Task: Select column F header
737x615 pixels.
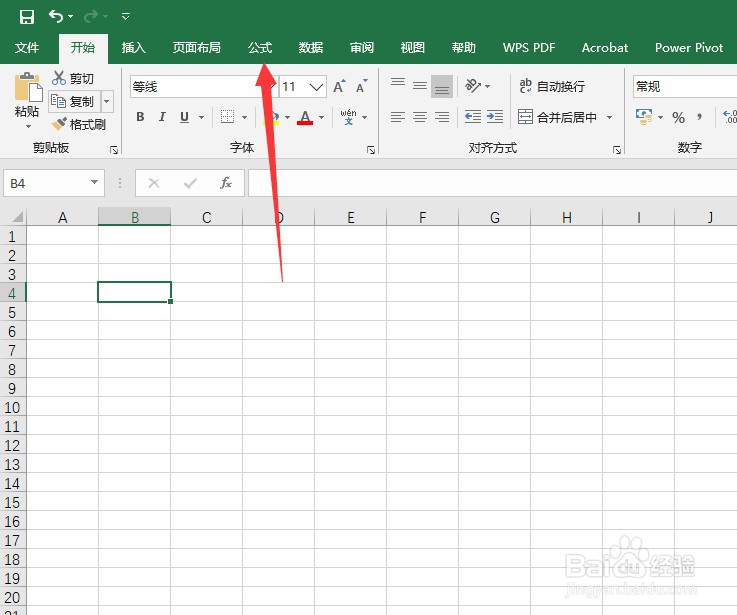Action: pyautogui.click(x=423, y=217)
